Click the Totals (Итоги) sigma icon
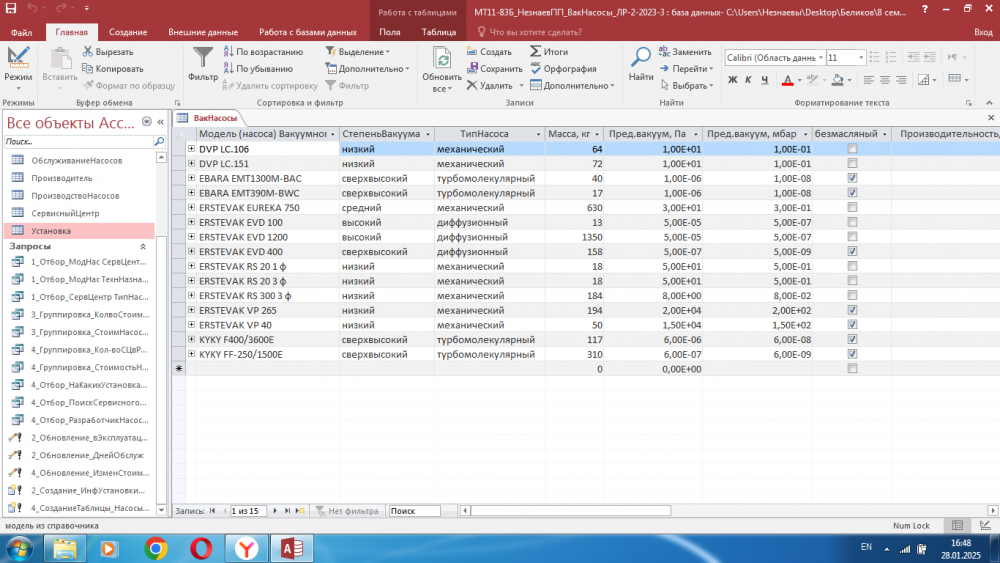1000x563 pixels. pos(537,51)
